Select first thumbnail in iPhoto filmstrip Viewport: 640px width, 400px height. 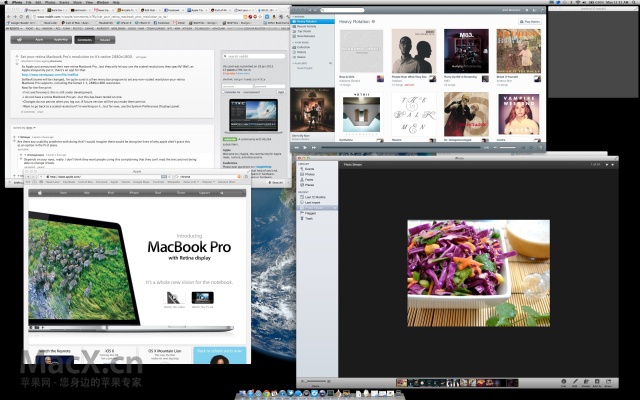click(402, 382)
